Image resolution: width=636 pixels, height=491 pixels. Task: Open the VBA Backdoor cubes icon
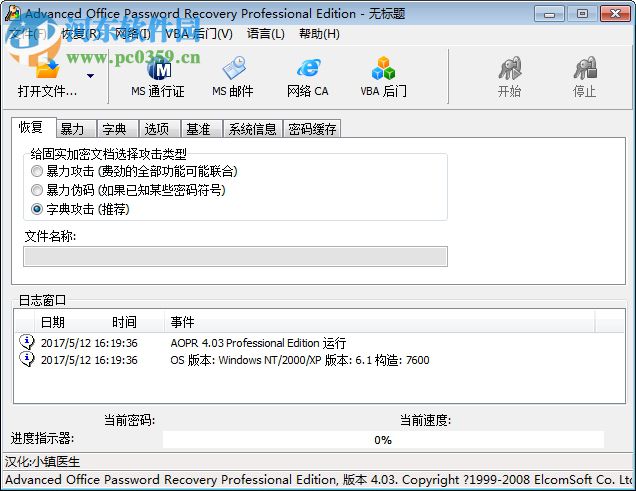383,68
